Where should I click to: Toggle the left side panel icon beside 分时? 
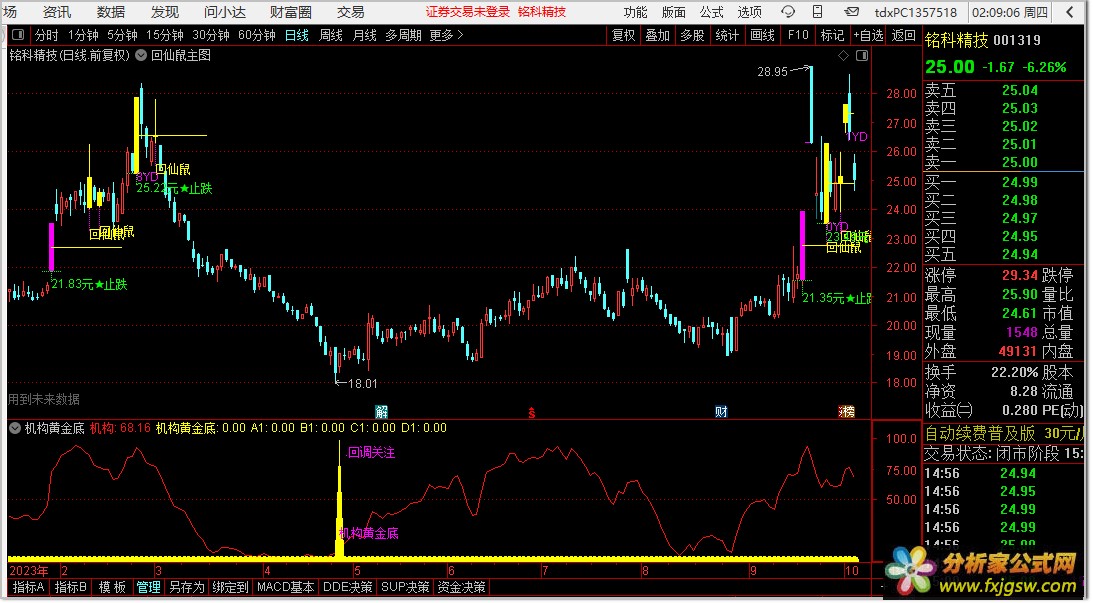(x=18, y=35)
